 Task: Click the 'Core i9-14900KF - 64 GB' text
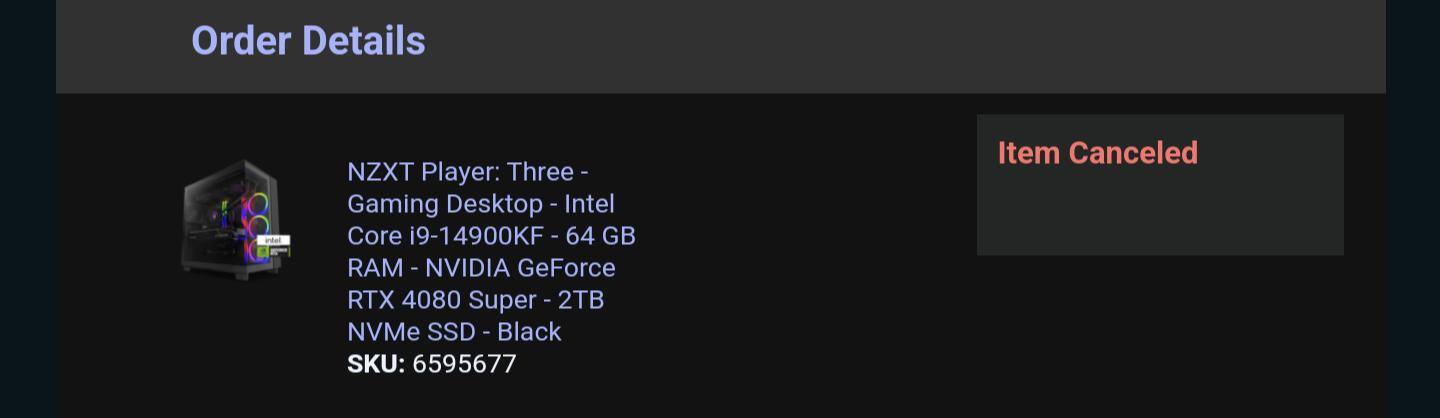coord(491,236)
